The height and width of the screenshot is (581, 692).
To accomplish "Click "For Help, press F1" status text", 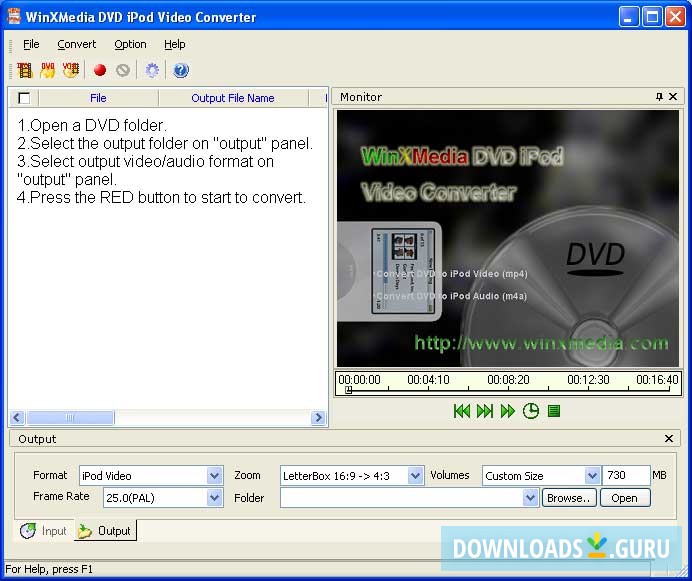I will pyautogui.click(x=49, y=569).
